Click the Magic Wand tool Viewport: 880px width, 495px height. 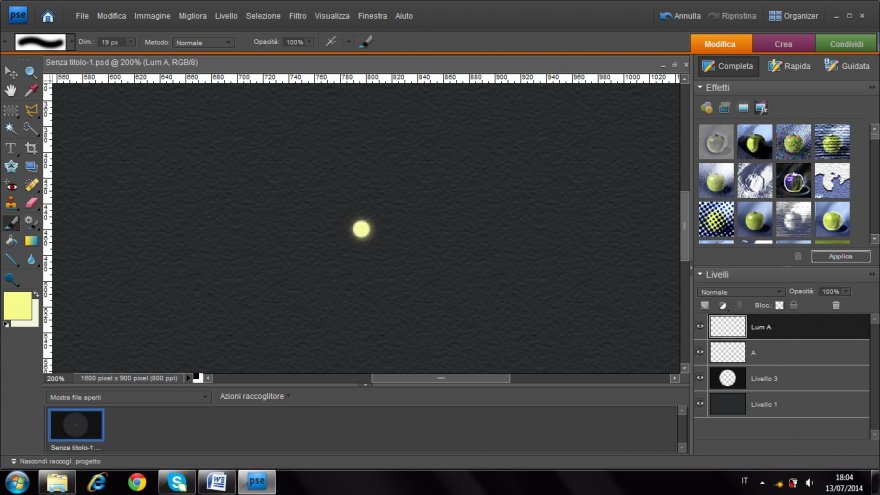tap(11, 128)
